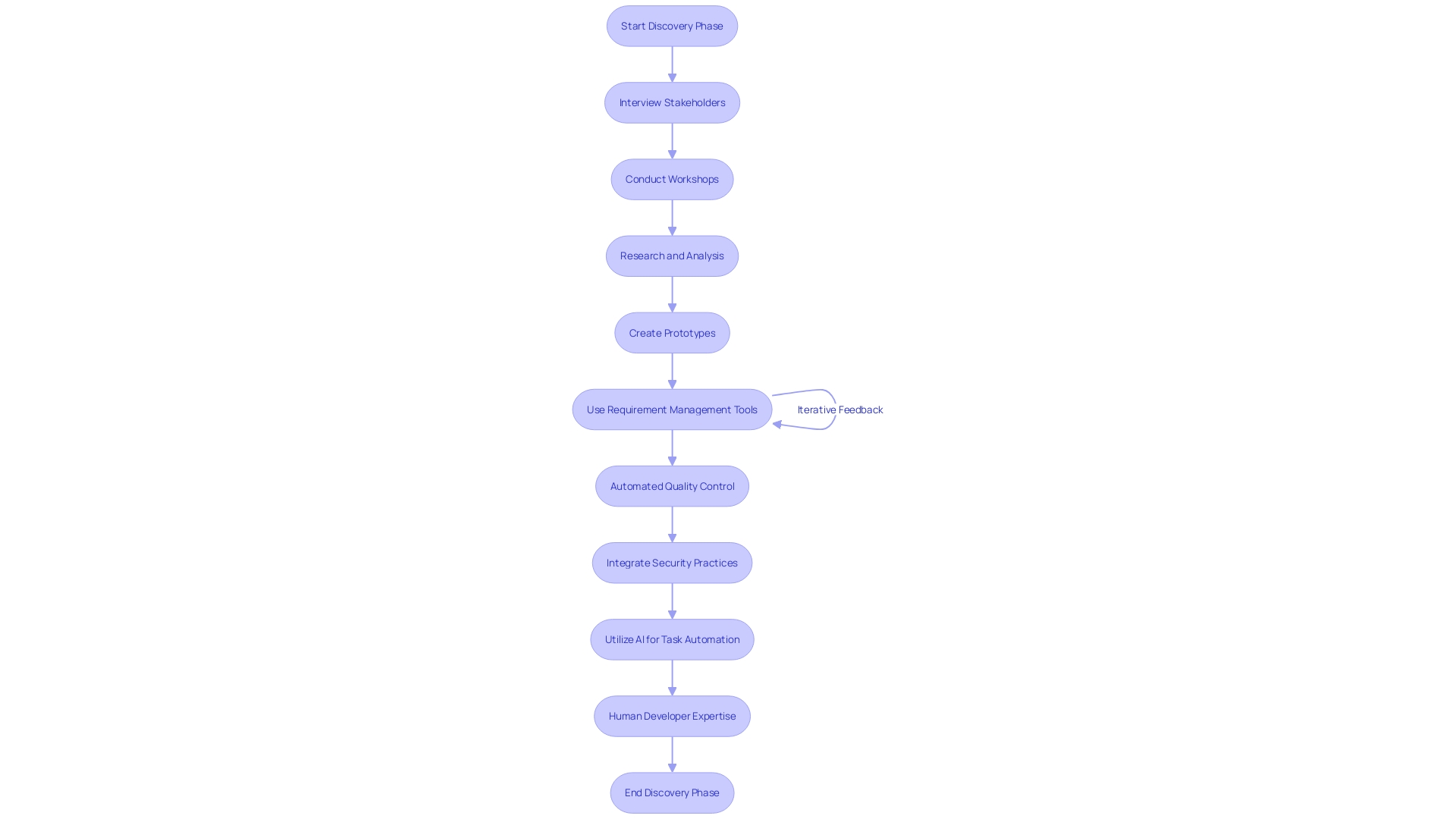This screenshot has width=1456, height=819.
Task: Toggle the Automated Quality Control step
Action: coord(672,486)
